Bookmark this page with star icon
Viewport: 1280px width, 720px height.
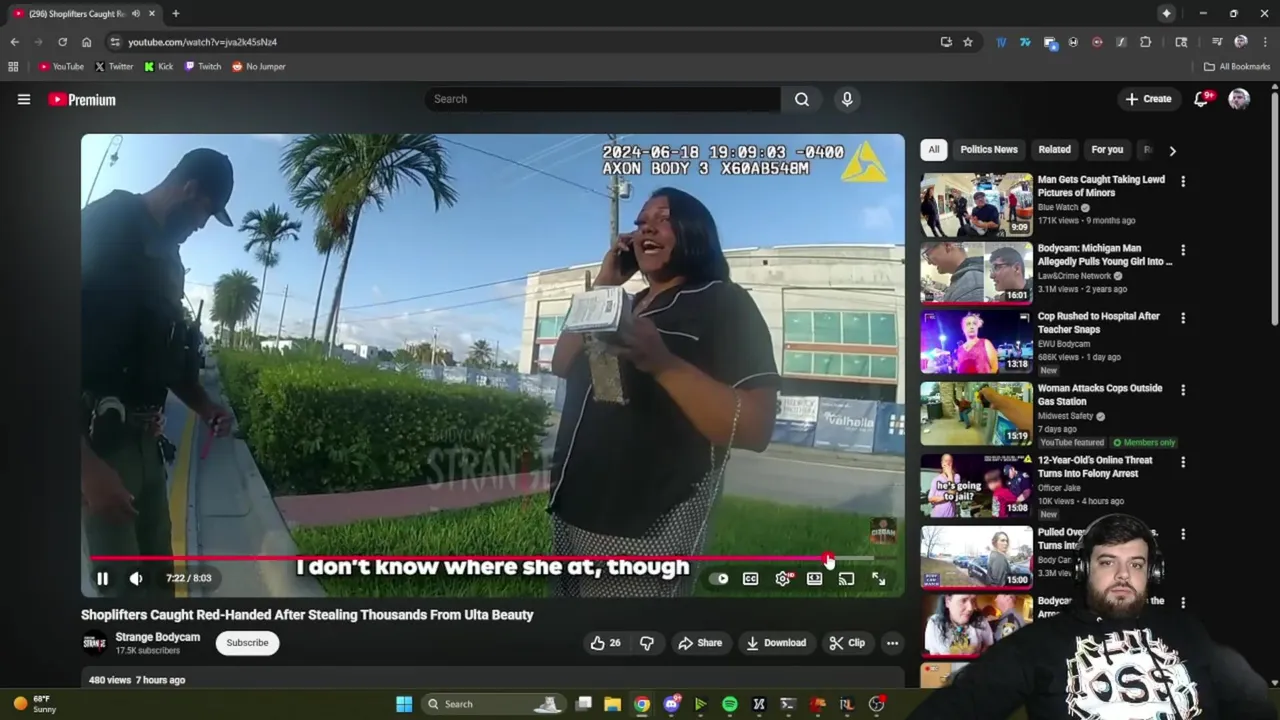[968, 42]
